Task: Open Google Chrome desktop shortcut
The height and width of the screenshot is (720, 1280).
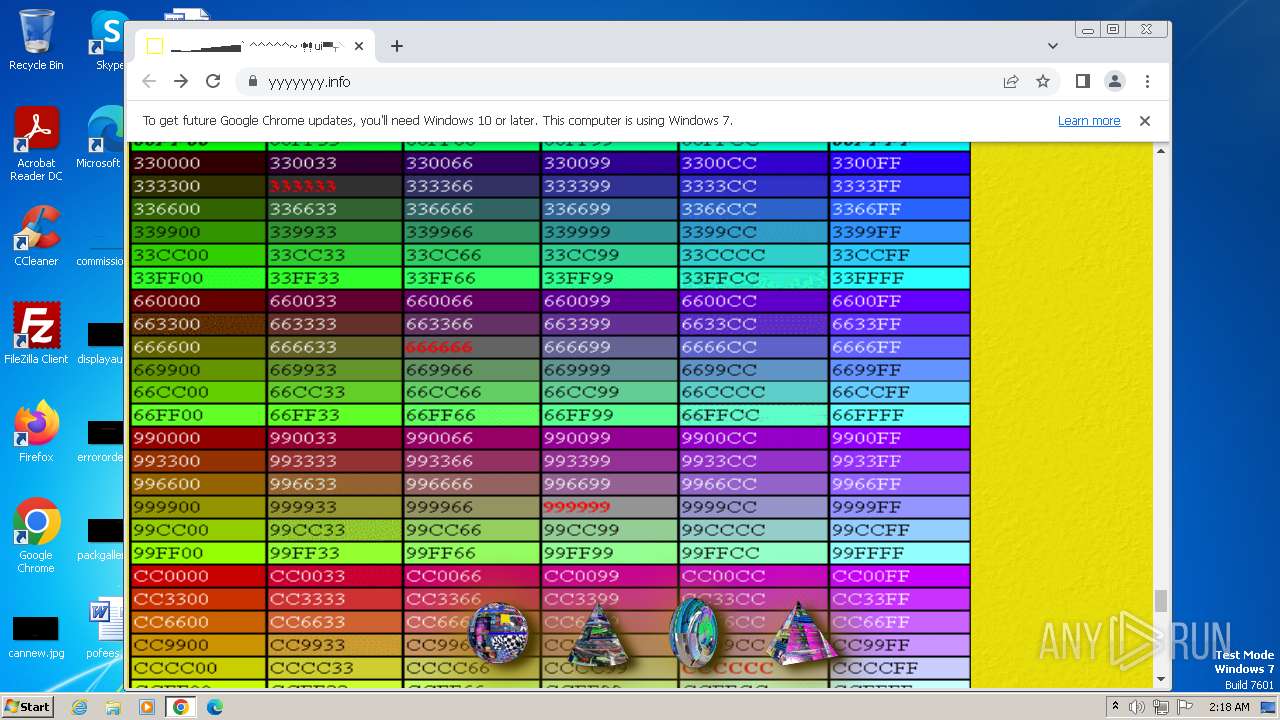Action: pyautogui.click(x=36, y=536)
